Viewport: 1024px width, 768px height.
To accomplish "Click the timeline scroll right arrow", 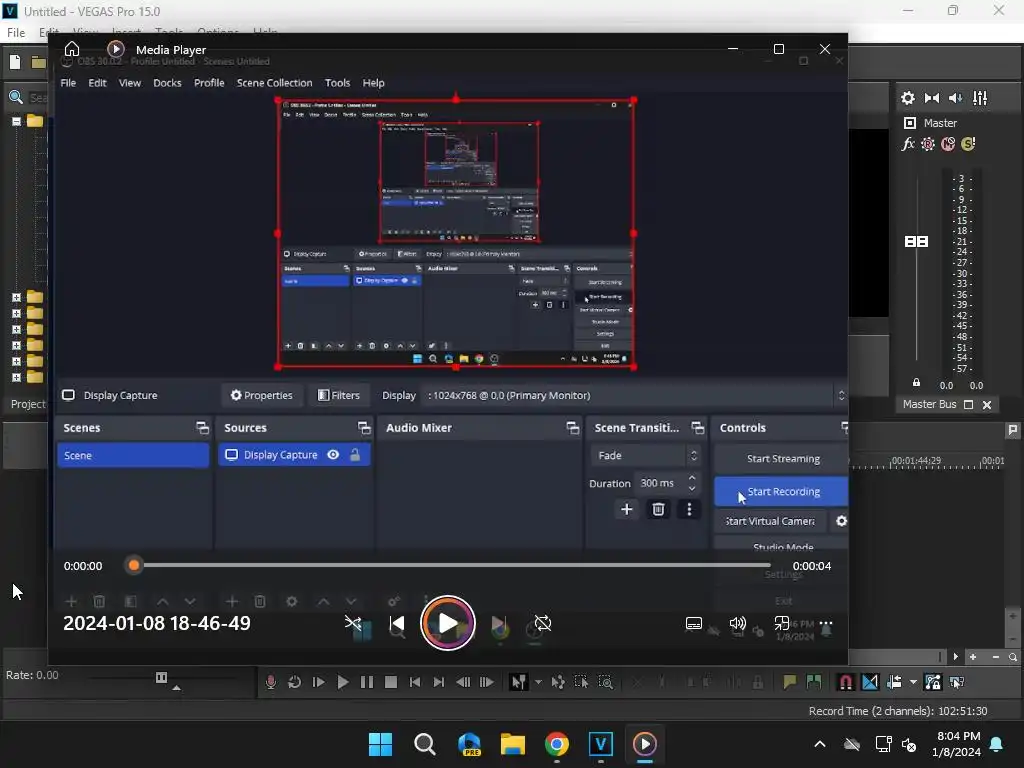I will point(955,657).
